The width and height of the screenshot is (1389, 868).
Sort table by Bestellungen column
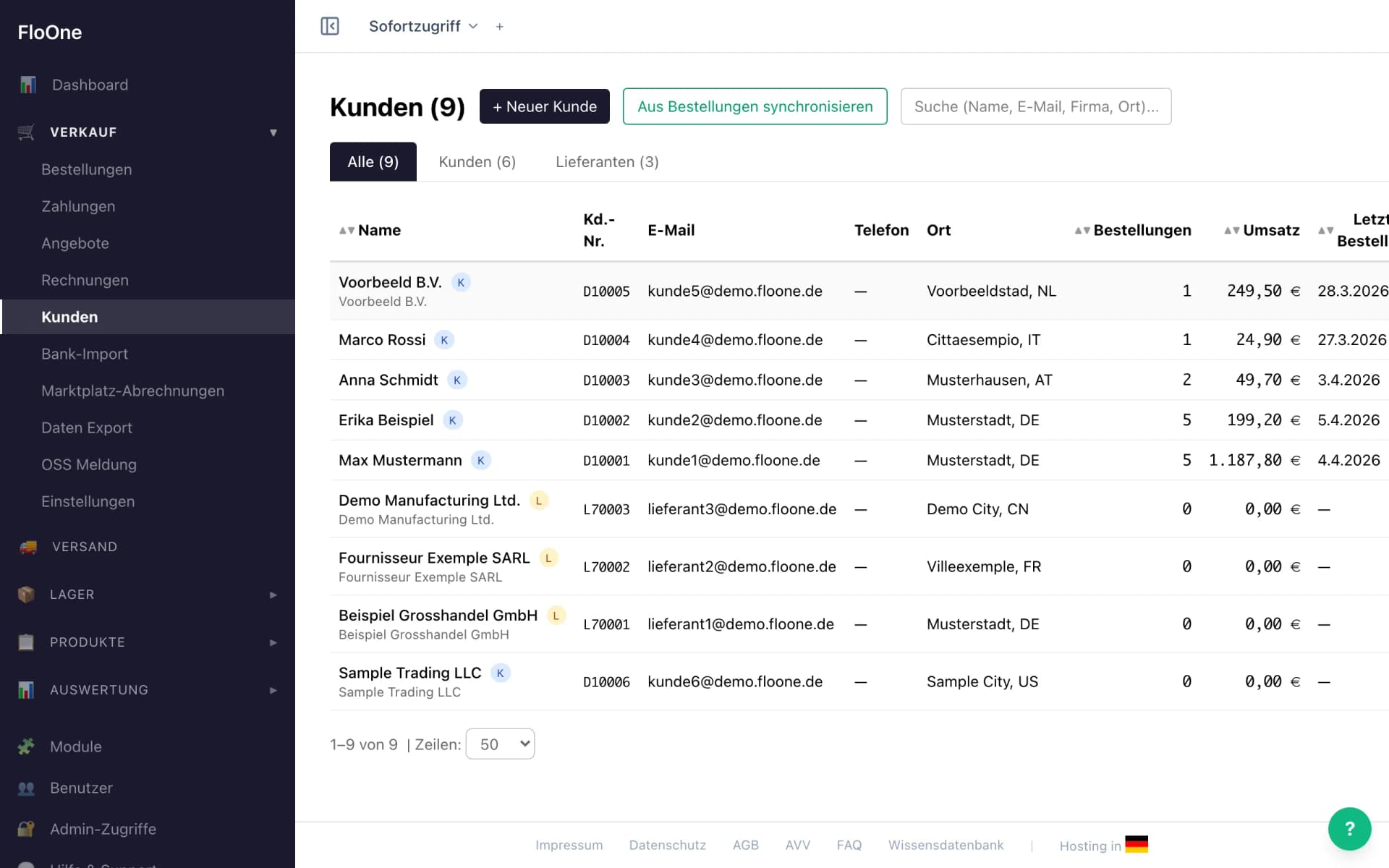point(1132,230)
